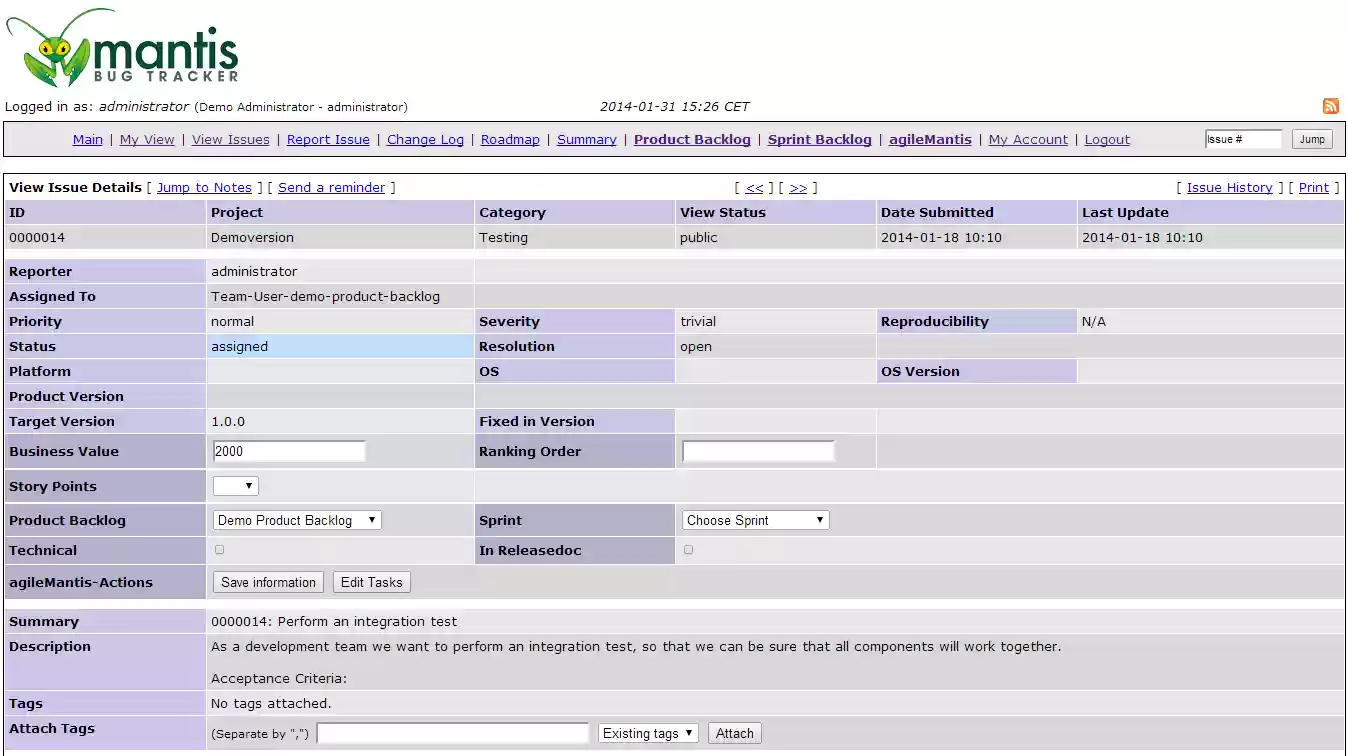Open the Choose Sprint dropdown
Image resolution: width=1348 pixels, height=756 pixels.
pyautogui.click(x=755, y=519)
